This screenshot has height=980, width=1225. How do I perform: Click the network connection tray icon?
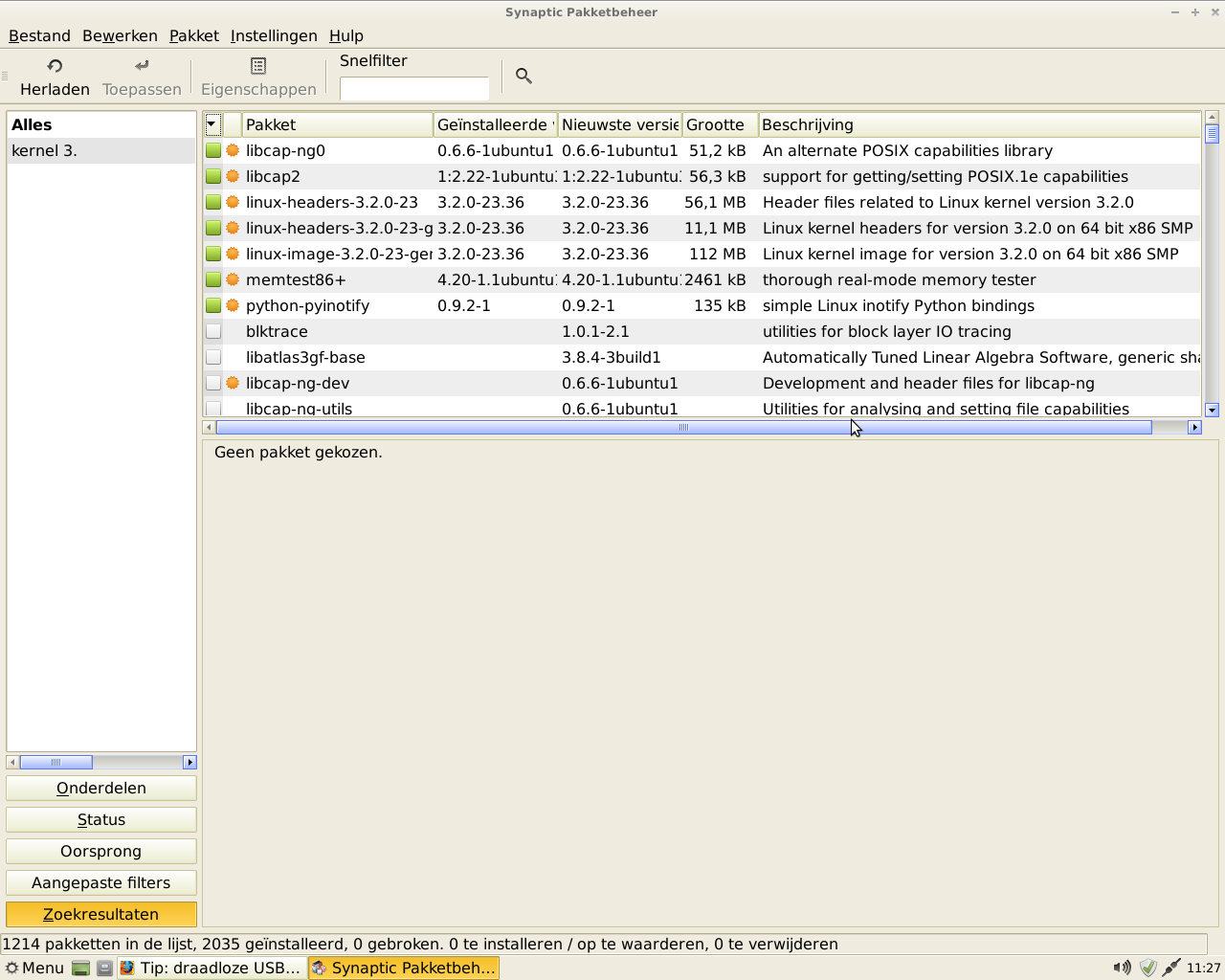[x=1171, y=968]
